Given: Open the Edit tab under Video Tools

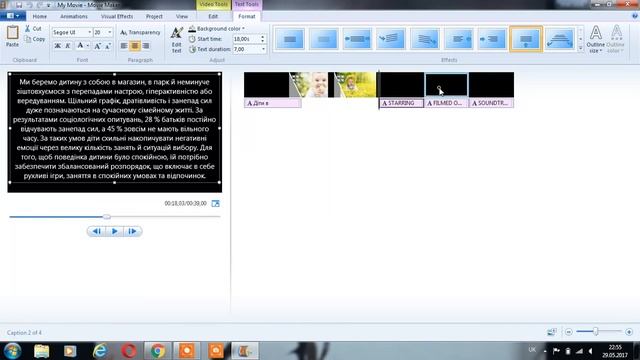Looking at the screenshot, I should (213, 16).
